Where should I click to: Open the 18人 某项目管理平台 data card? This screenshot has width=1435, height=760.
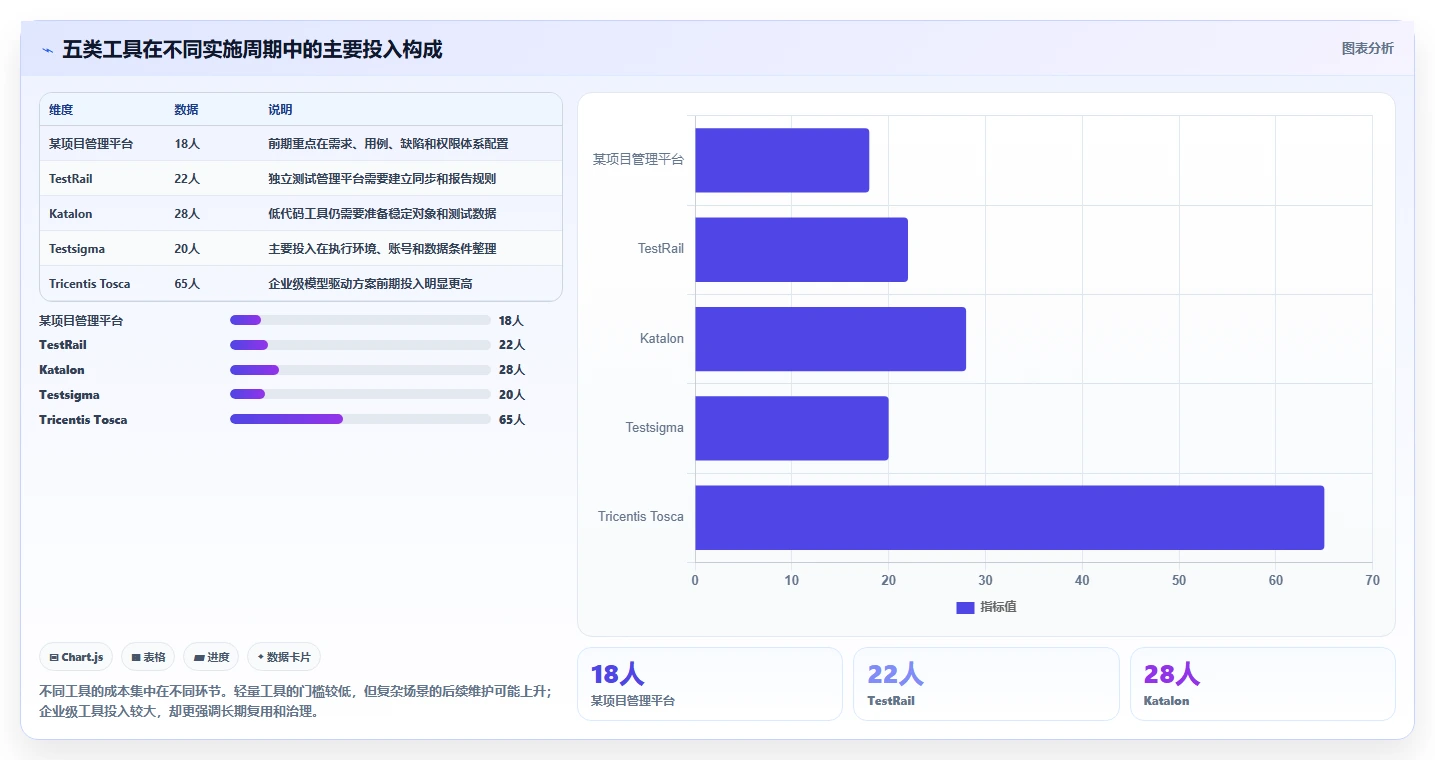pyautogui.click(x=710, y=684)
